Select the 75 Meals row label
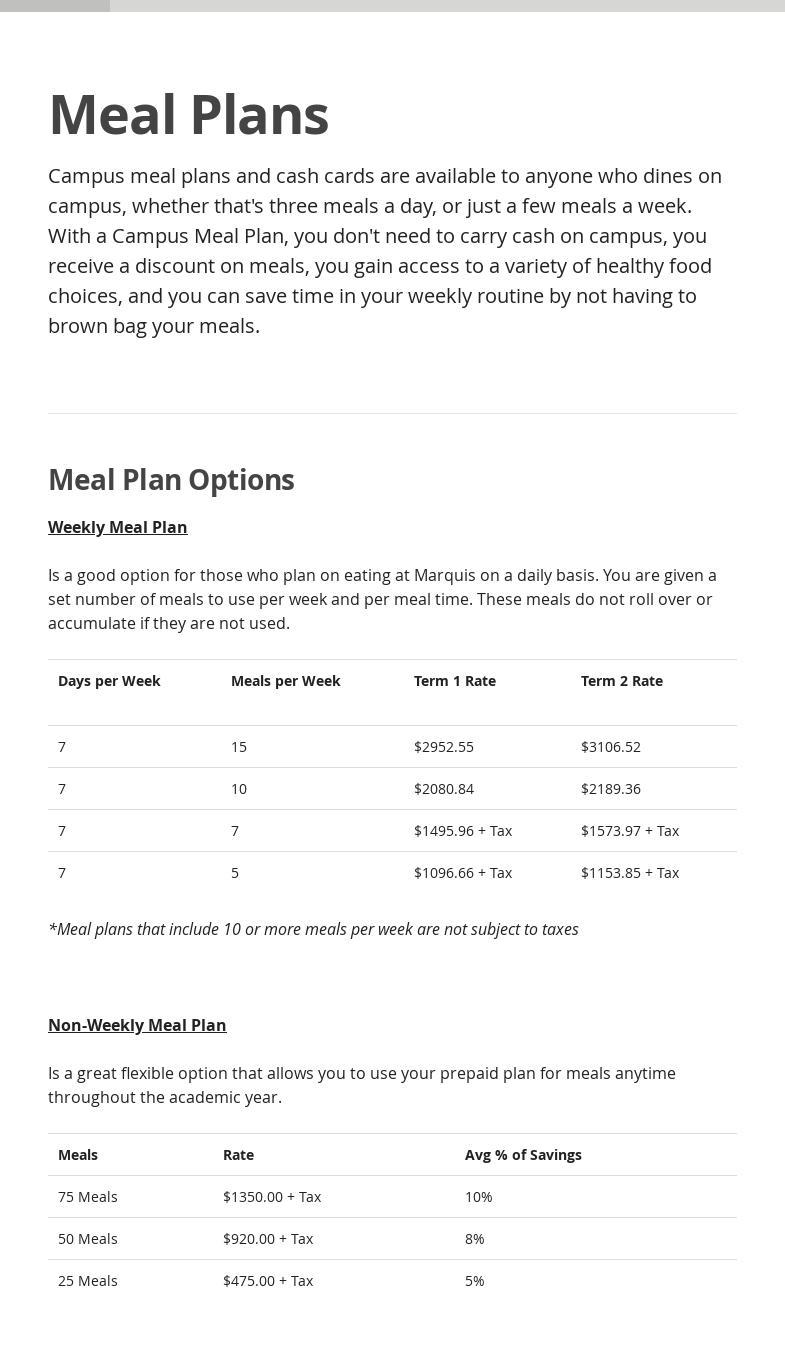 coord(88,1197)
